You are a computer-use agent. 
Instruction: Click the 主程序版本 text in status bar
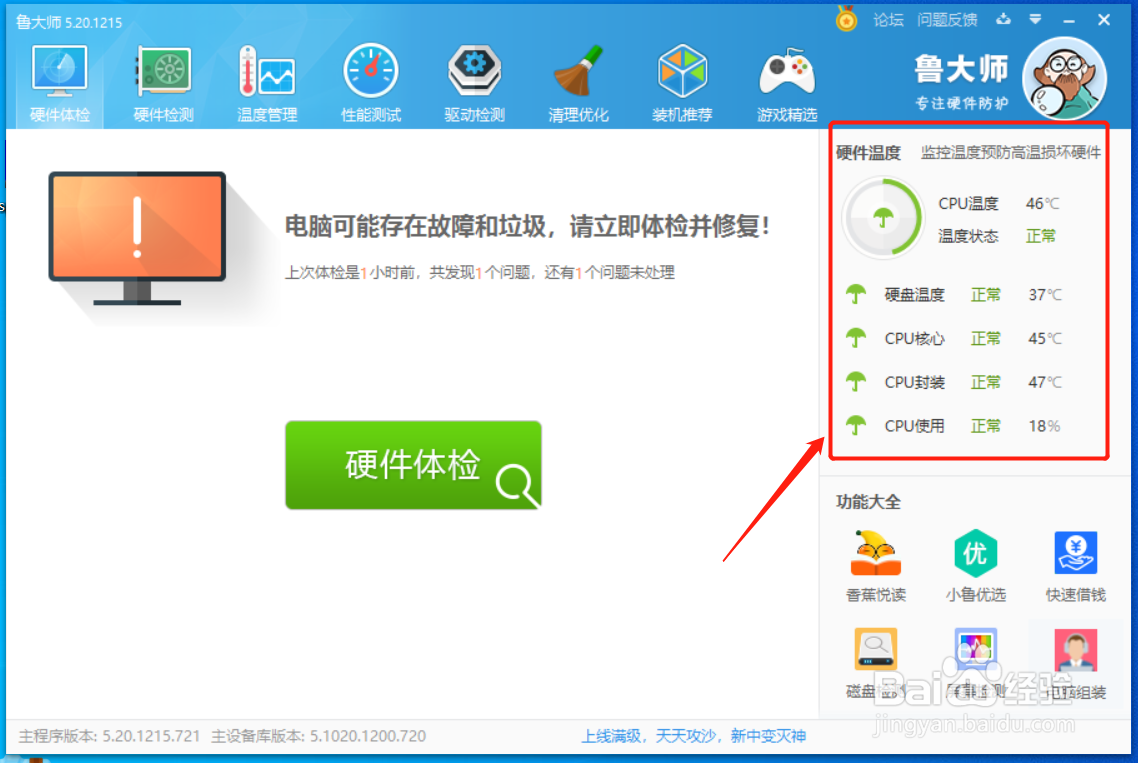pyautogui.click(x=109, y=736)
